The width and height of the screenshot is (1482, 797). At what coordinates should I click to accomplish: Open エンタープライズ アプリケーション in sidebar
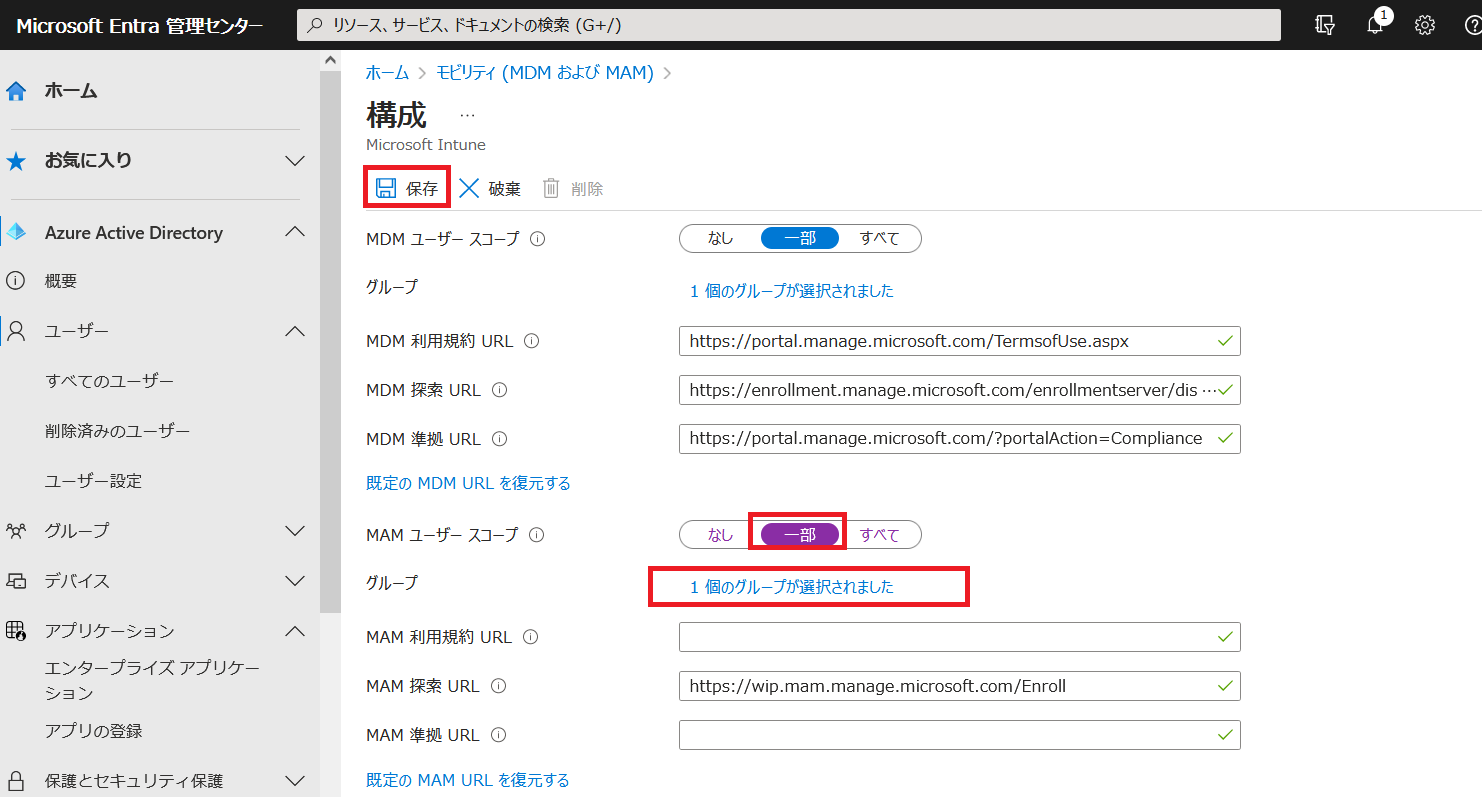pyautogui.click(x=152, y=680)
